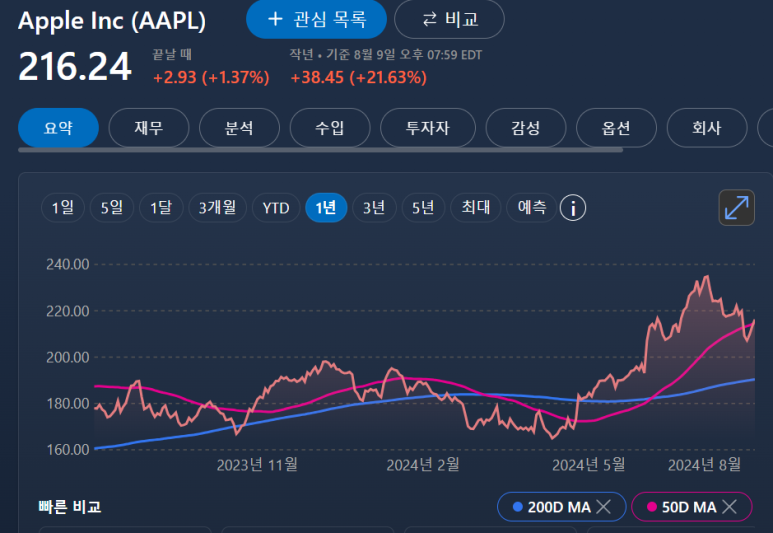Set chart range to 1일
773x533 pixels.
[63, 208]
